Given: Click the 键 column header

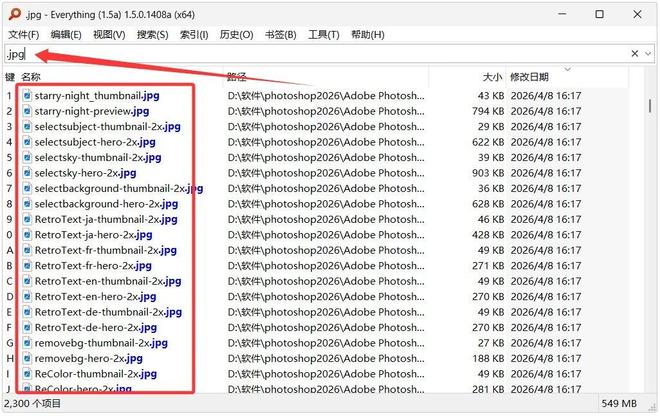Looking at the screenshot, I should click(x=10, y=77).
